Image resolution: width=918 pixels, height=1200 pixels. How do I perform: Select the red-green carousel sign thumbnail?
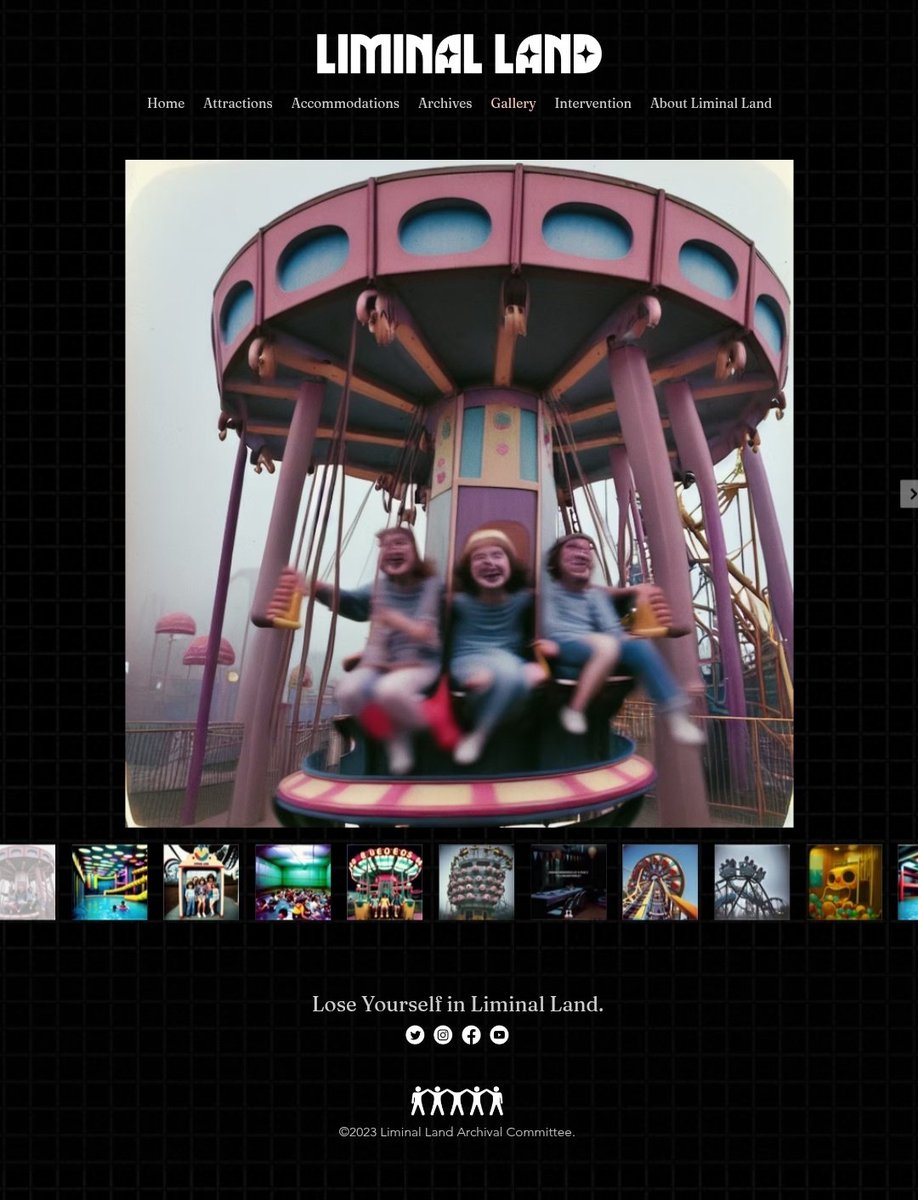click(385, 882)
